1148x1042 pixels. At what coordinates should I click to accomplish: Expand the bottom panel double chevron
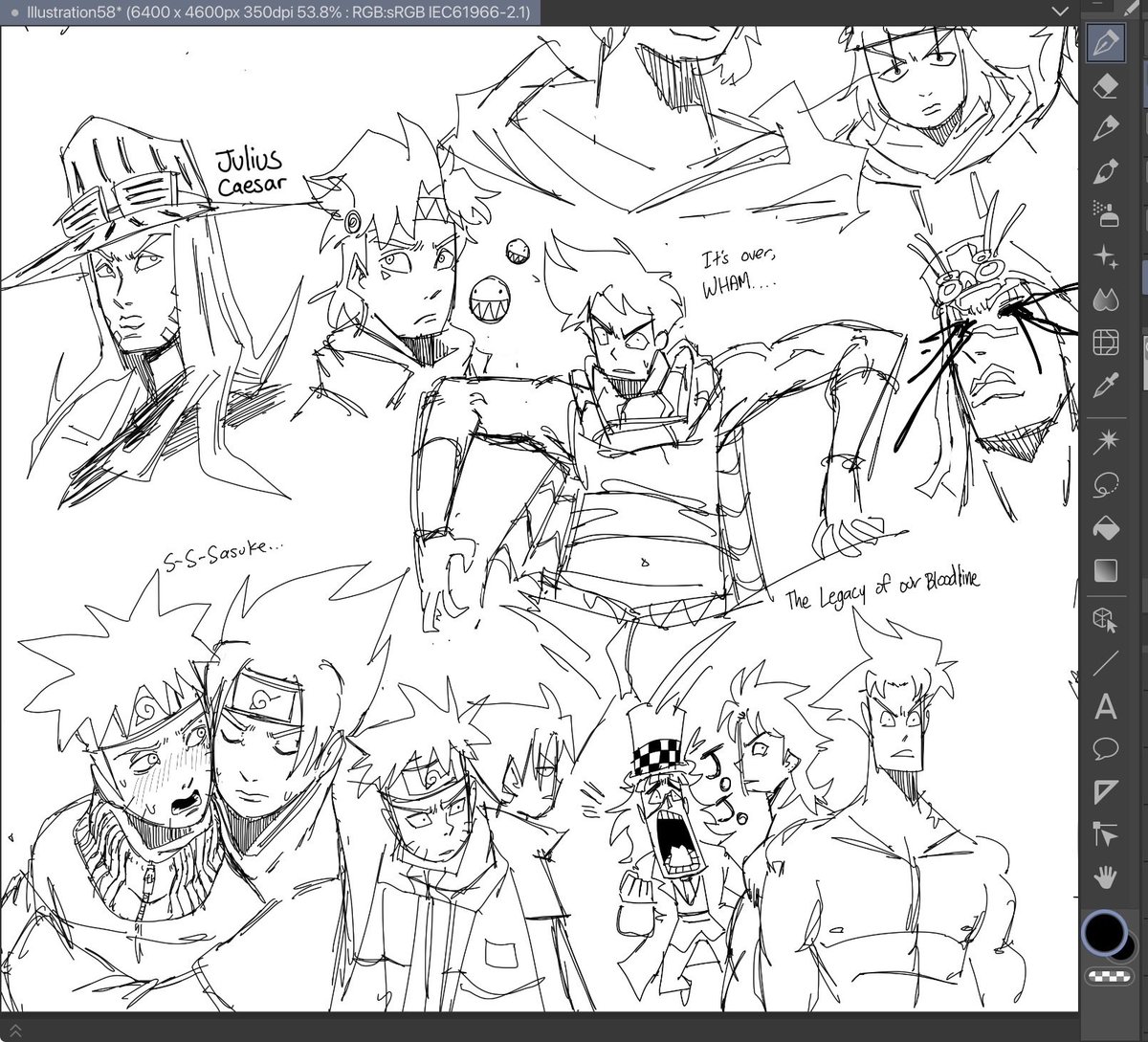[16, 1029]
